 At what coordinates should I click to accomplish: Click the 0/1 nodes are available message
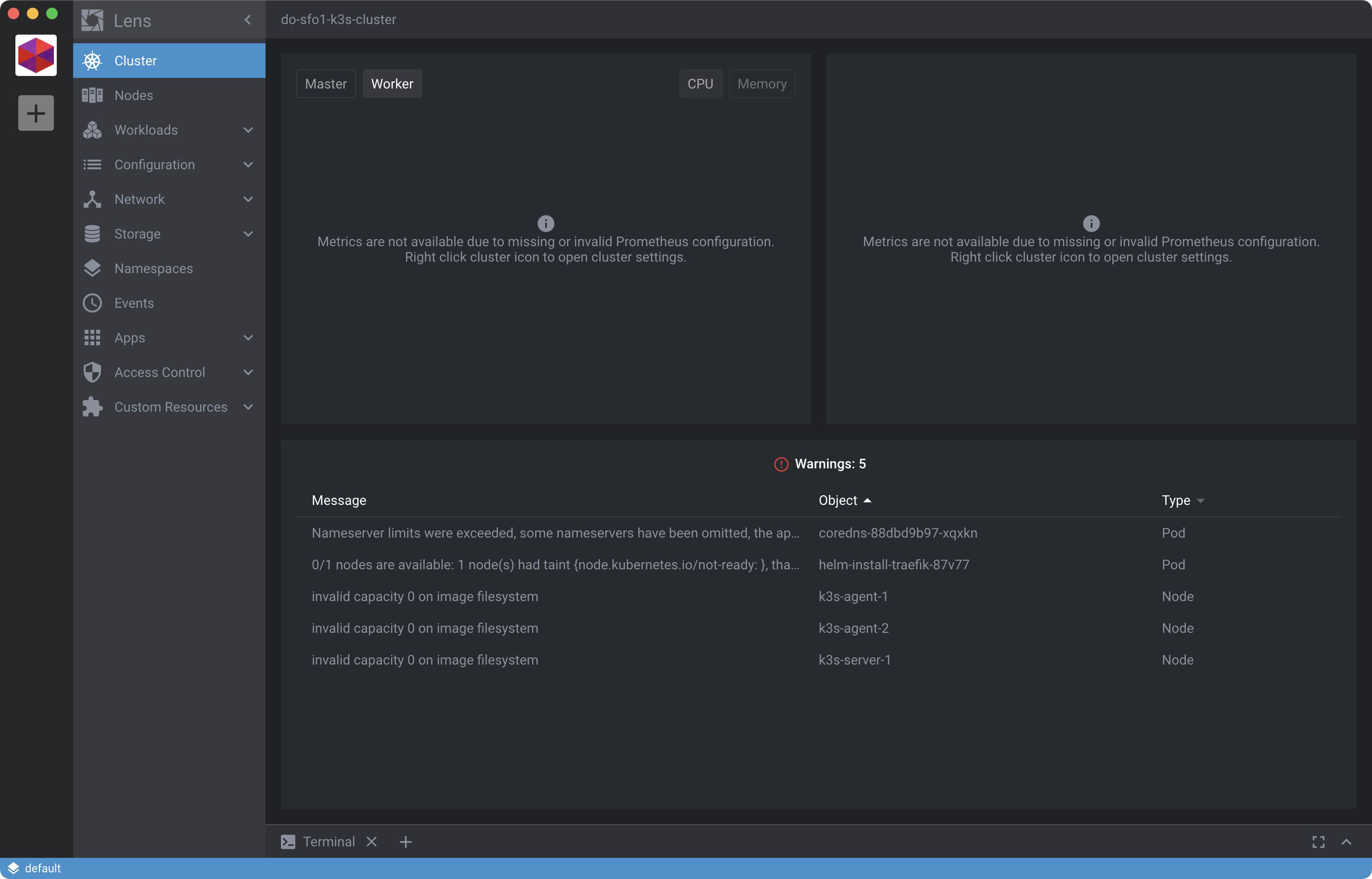(x=555, y=565)
